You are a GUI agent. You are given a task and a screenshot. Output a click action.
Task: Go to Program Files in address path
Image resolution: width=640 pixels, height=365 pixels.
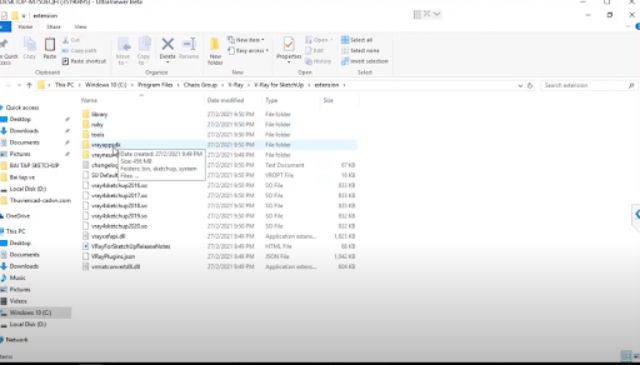click(x=156, y=85)
